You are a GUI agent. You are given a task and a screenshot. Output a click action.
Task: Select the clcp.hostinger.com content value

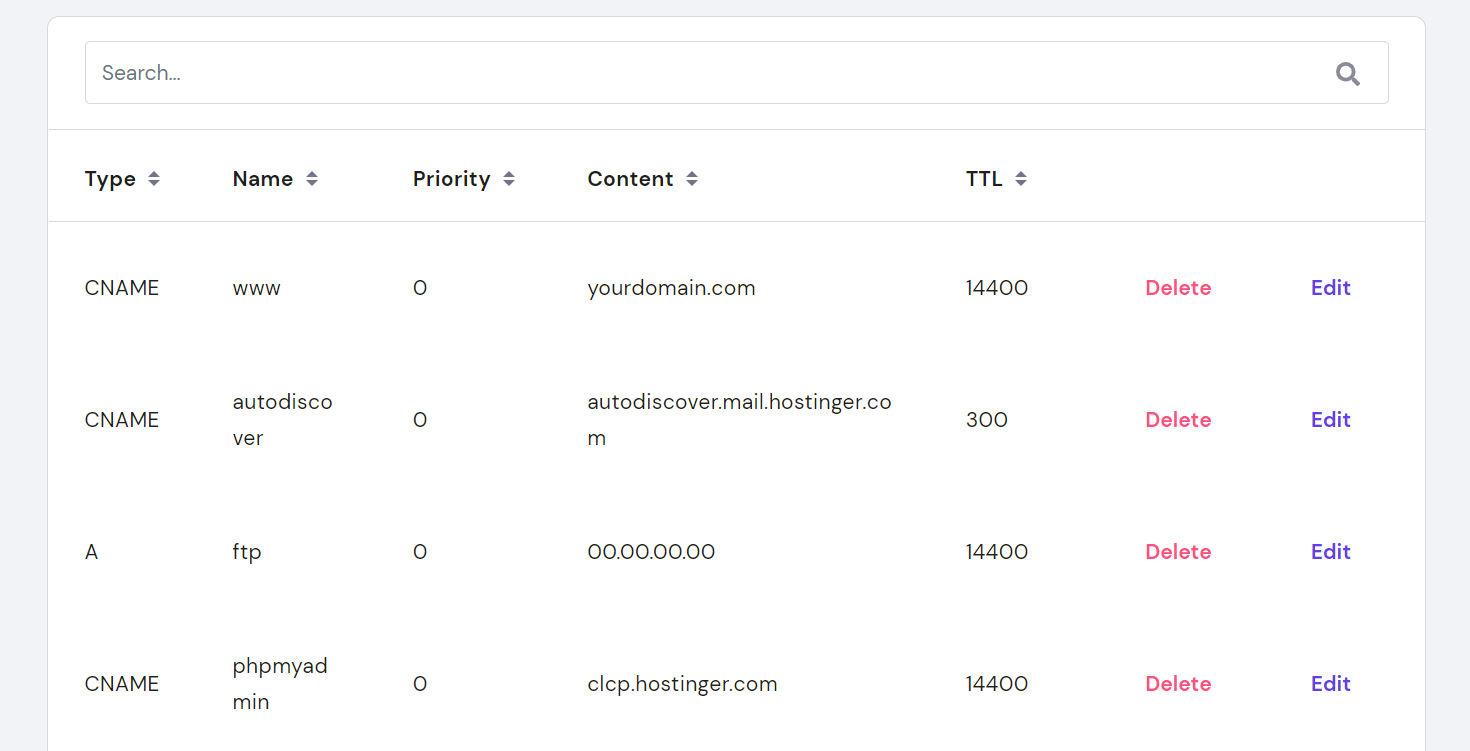pyautogui.click(x=682, y=684)
